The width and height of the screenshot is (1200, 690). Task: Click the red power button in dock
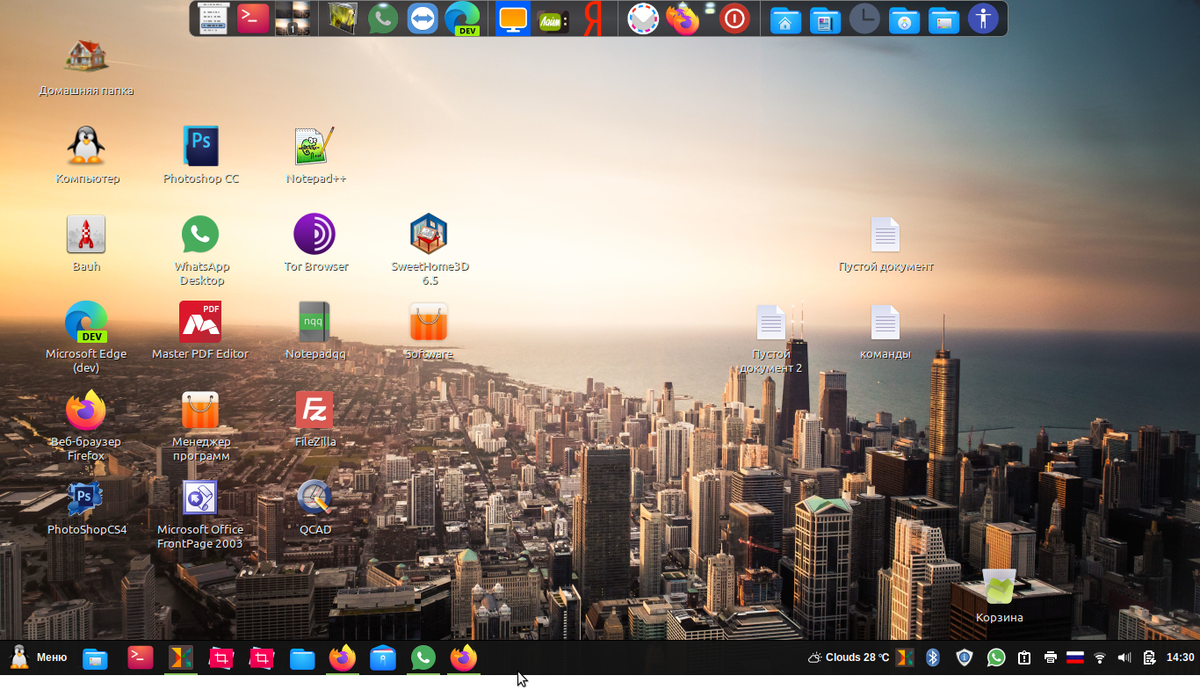pyautogui.click(x=735, y=18)
